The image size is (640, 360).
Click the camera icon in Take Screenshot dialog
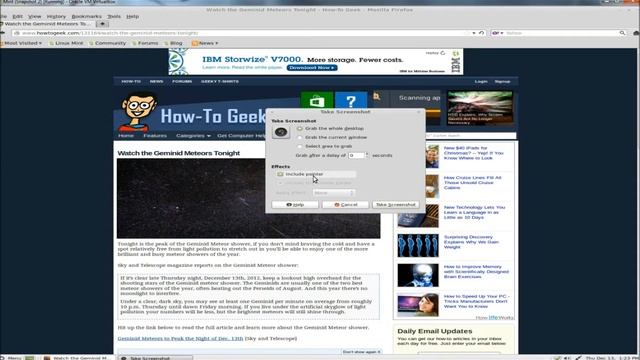281,132
